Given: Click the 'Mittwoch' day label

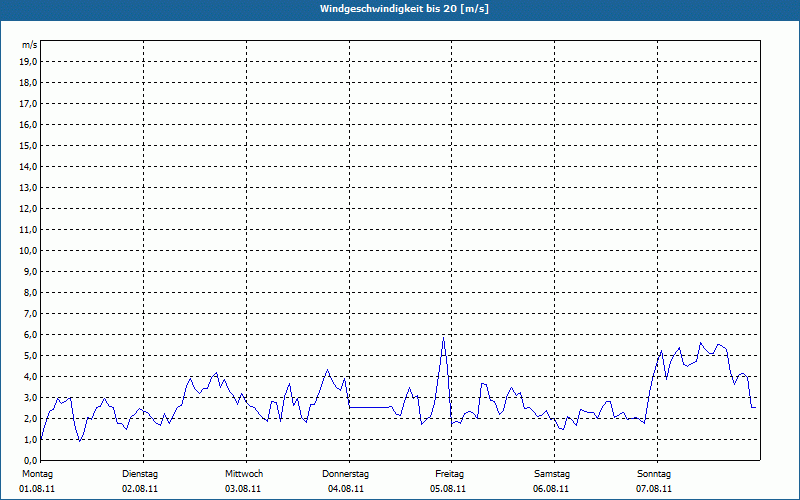Looking at the screenshot, I should (x=244, y=474).
